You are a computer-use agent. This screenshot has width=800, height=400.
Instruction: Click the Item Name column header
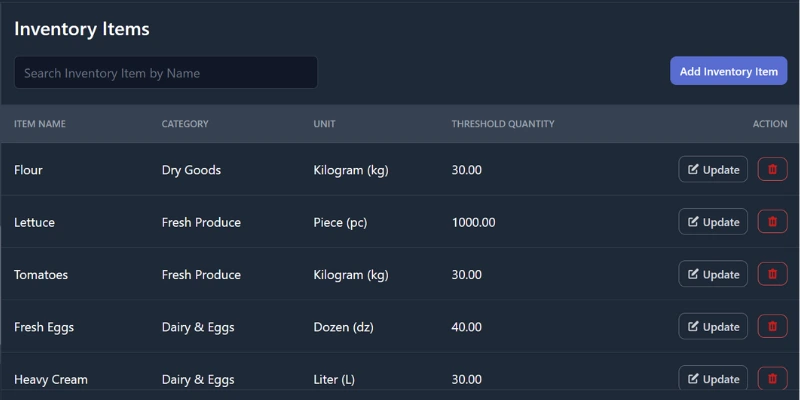(40, 124)
